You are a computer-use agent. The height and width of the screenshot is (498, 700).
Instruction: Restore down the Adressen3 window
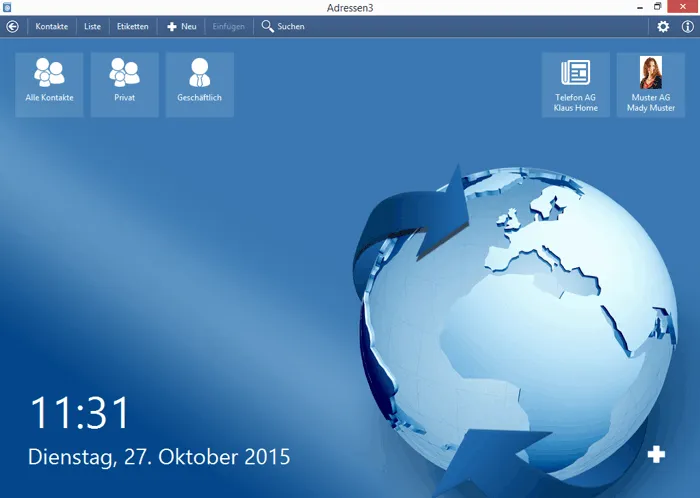coord(657,7)
